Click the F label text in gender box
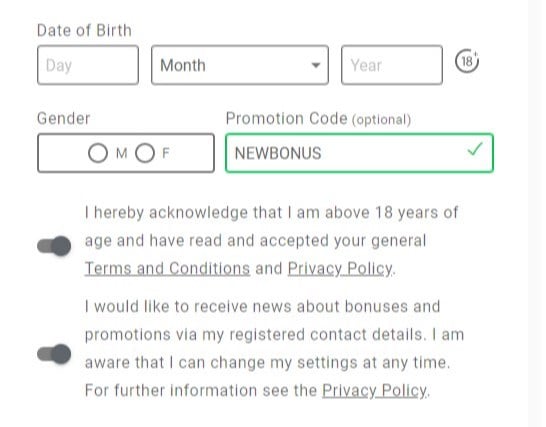 click(x=166, y=153)
